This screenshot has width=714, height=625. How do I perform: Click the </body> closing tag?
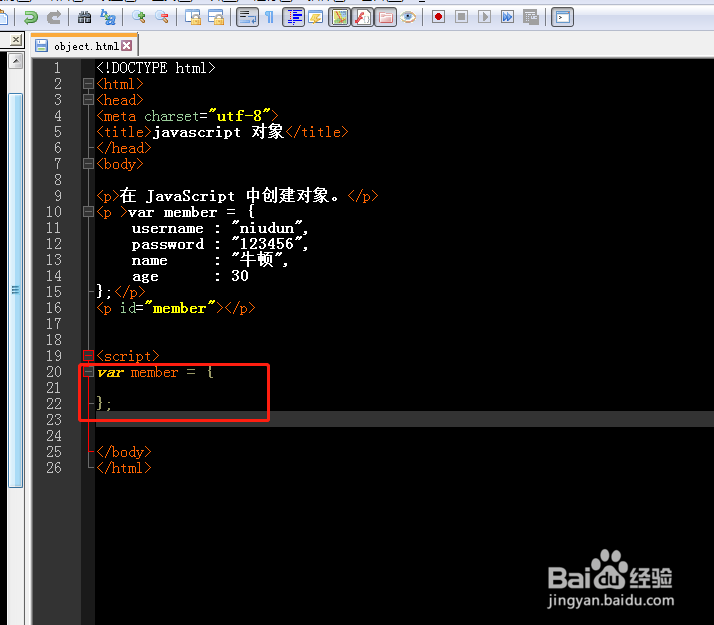[123, 452]
